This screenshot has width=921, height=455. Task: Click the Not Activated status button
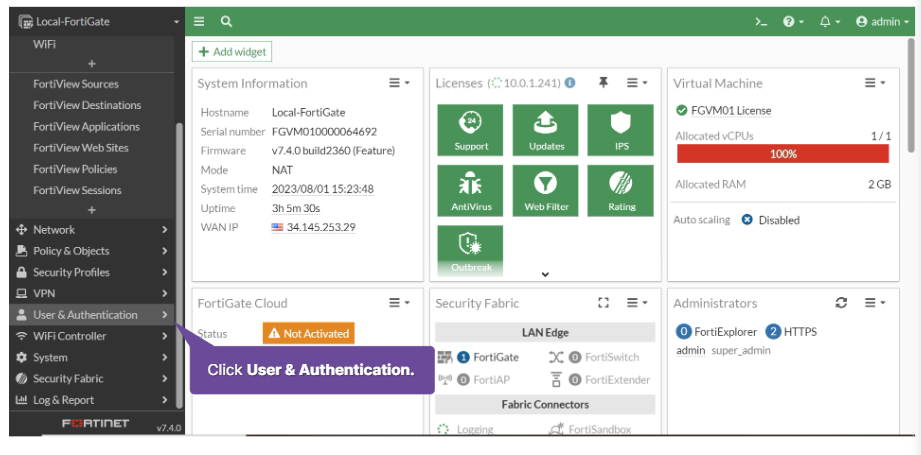click(x=309, y=333)
